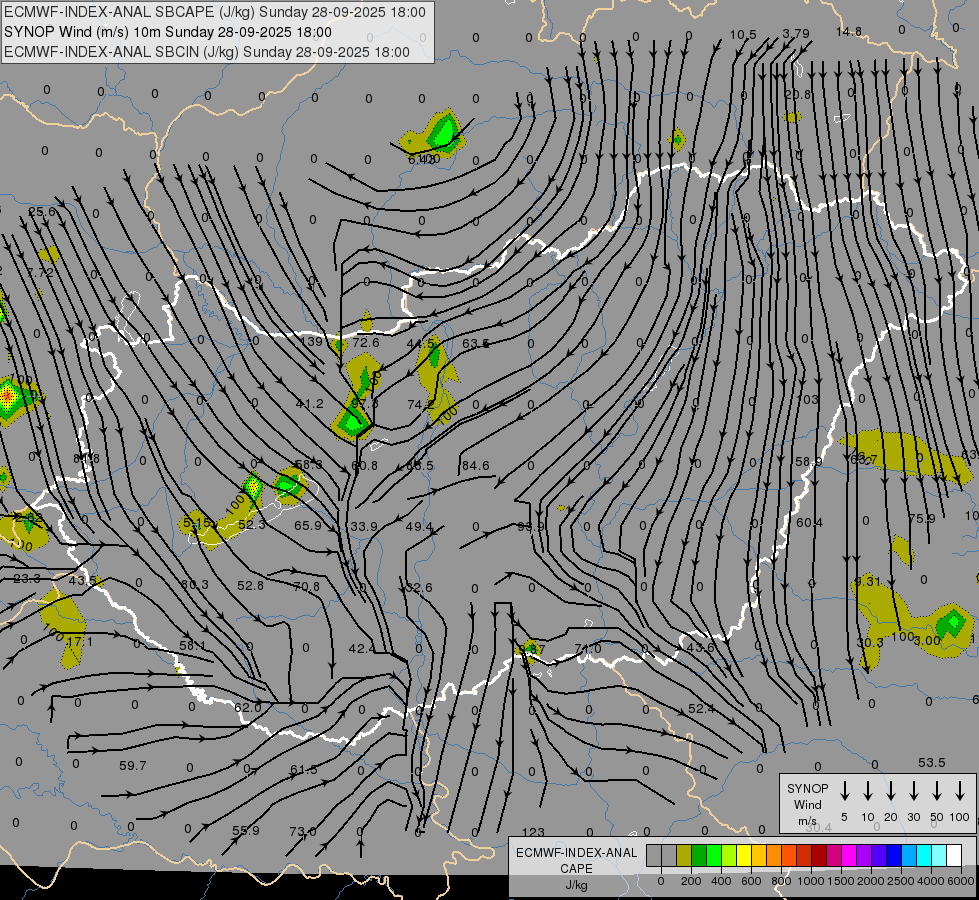
Task: Click the 42.4 value on the map
Action: [362, 649]
